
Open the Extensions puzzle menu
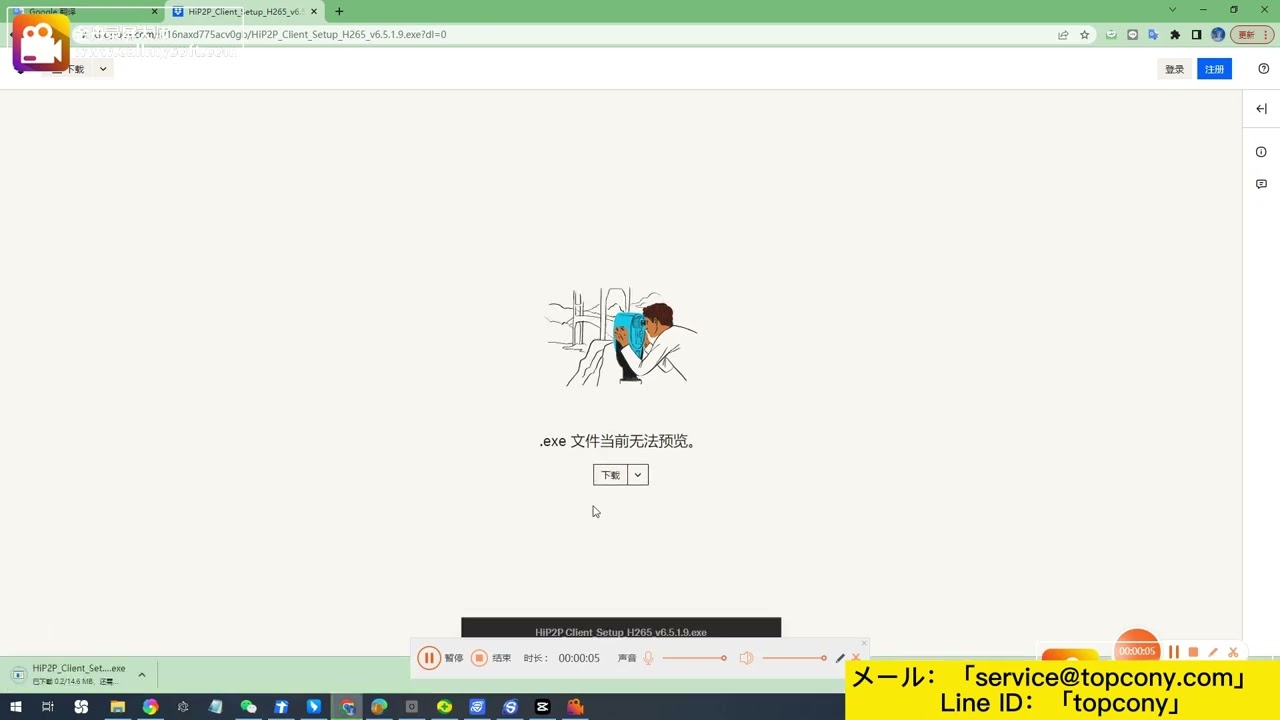(1175, 34)
